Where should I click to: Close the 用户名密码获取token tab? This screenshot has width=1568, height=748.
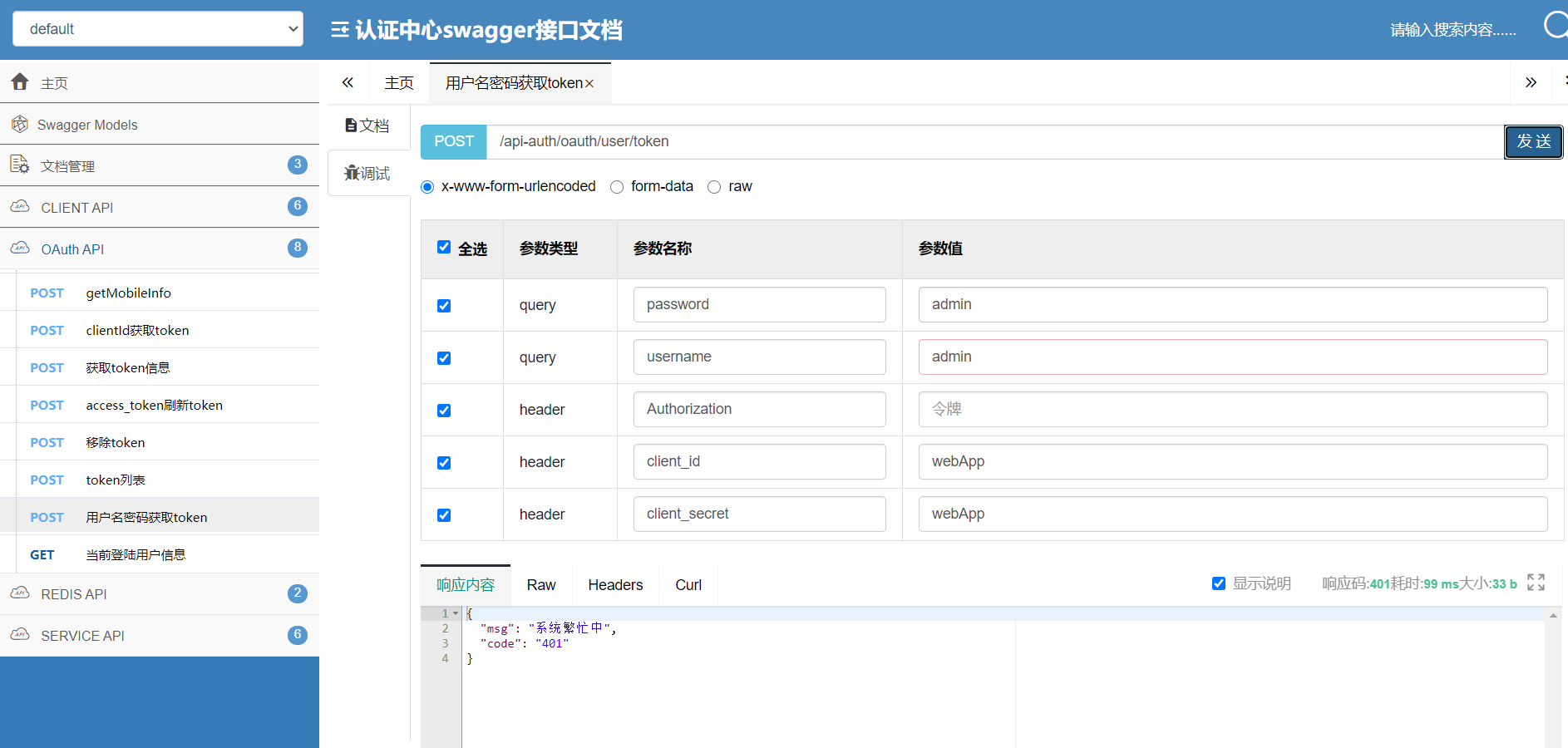[x=589, y=84]
